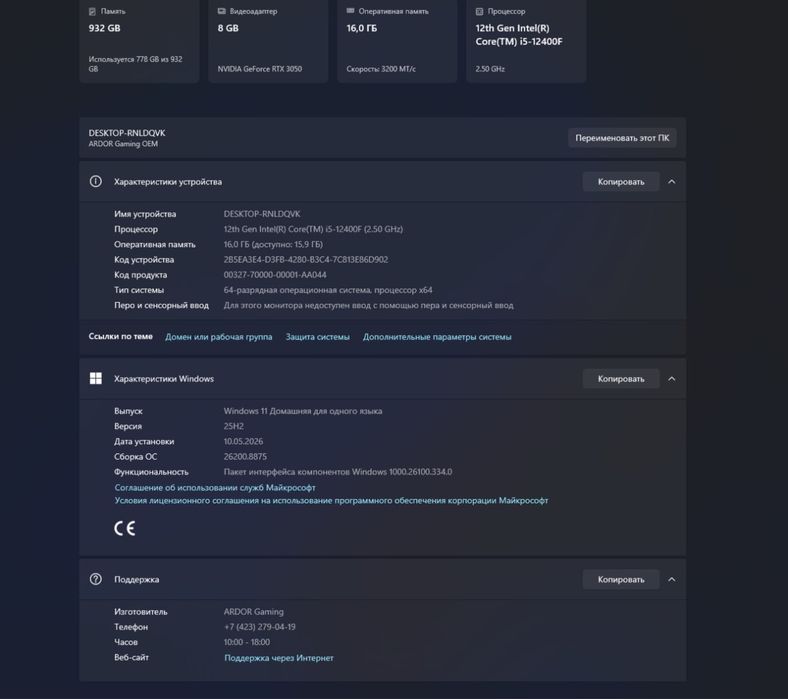Select the 8 GB video adapter card
This screenshot has width=788, height=699.
[268, 40]
